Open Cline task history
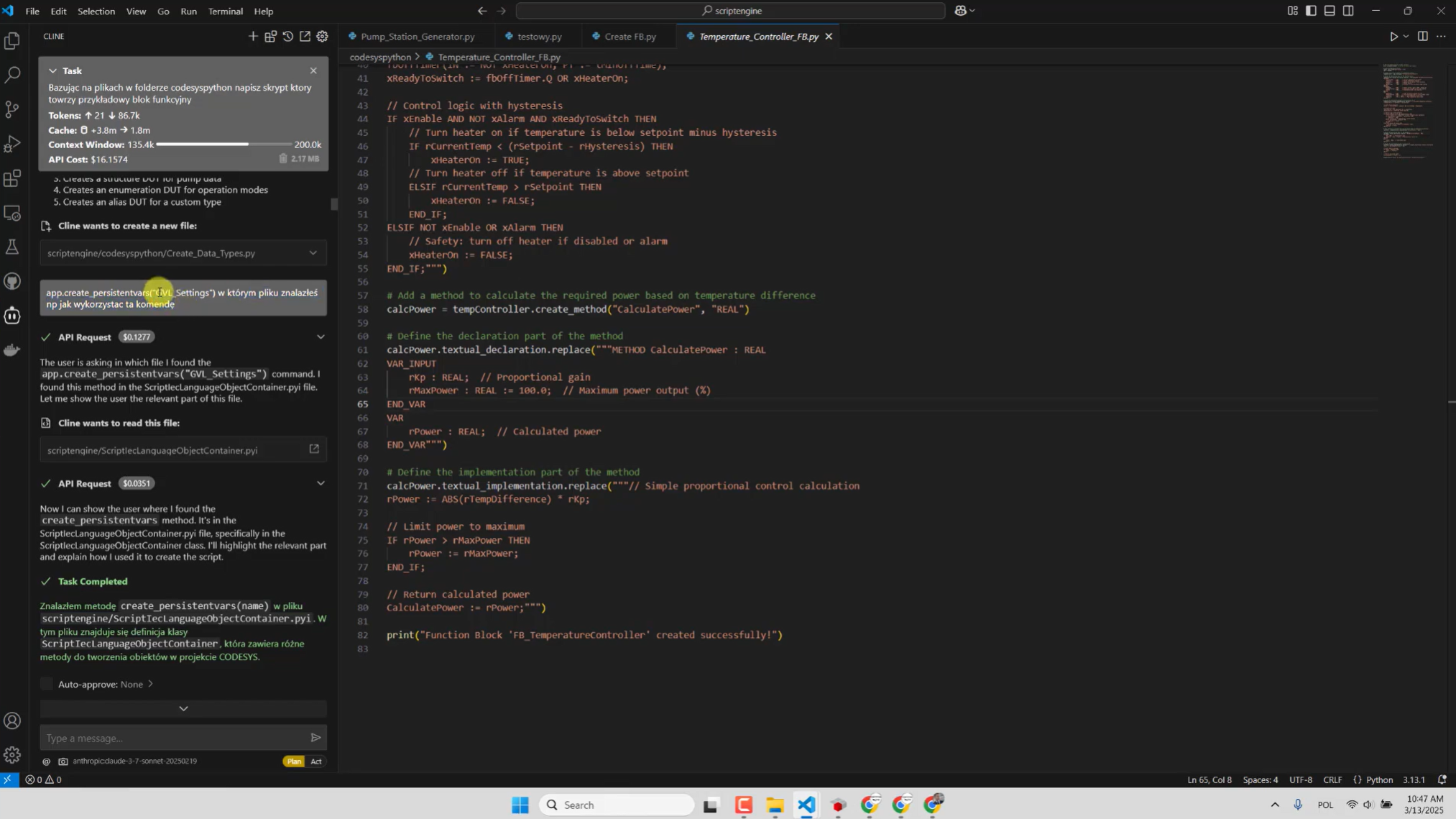 pos(287,36)
